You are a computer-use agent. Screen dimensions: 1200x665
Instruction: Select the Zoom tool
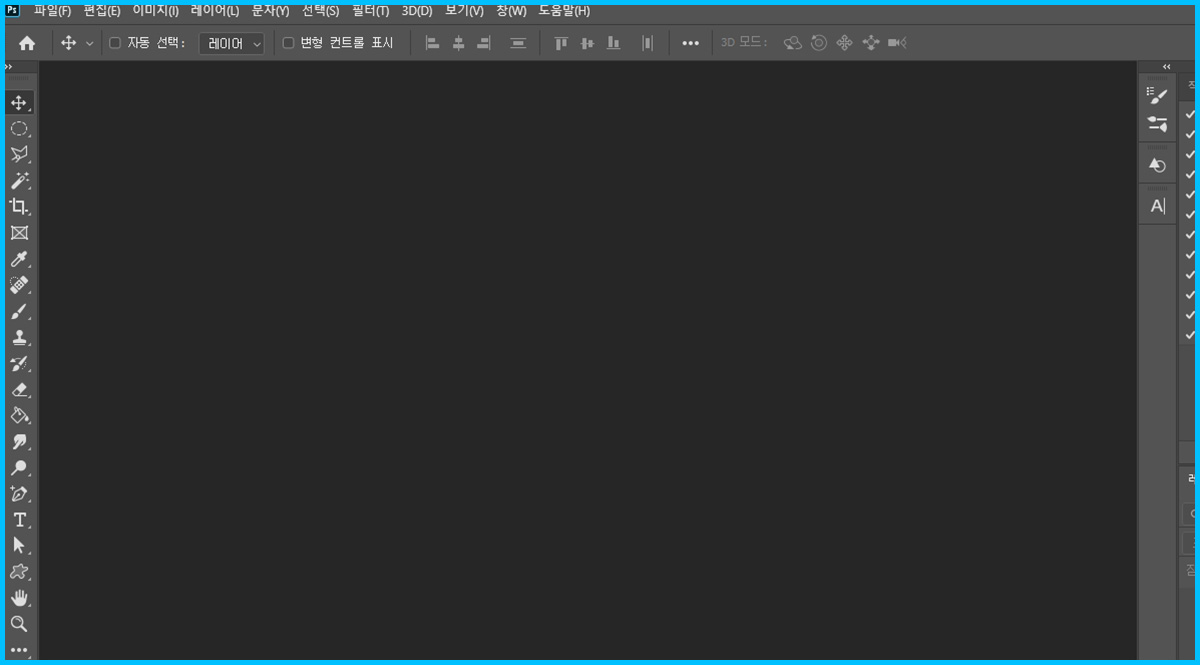(19, 624)
